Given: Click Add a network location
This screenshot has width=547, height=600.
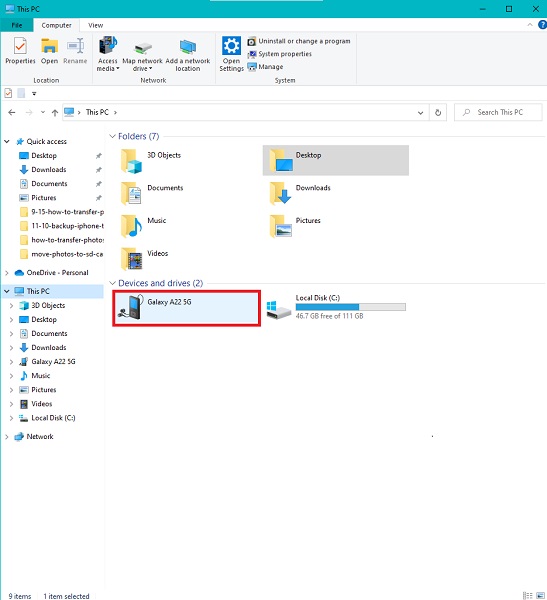Looking at the screenshot, I should click(188, 54).
